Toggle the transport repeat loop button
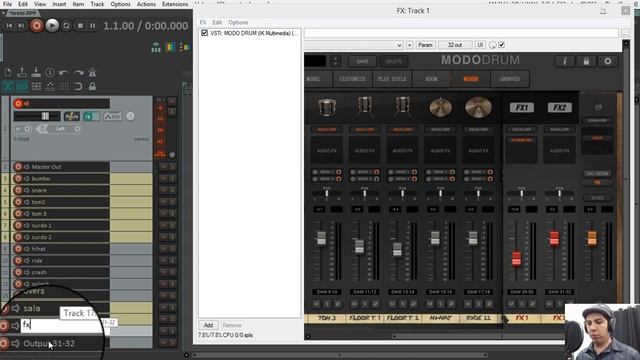Viewport: 640px width, 360px height. pyautogui.click(x=67, y=26)
